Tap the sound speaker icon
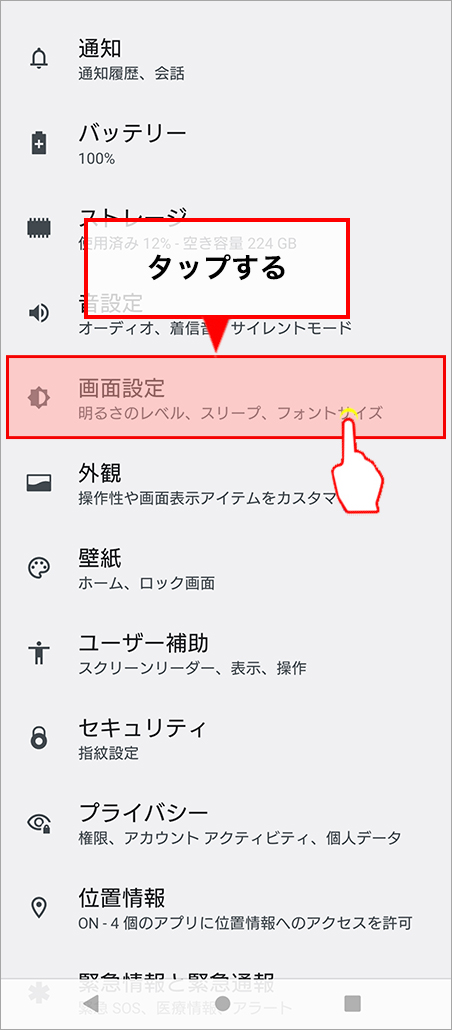The width and height of the screenshot is (452, 1030). pos(39,313)
